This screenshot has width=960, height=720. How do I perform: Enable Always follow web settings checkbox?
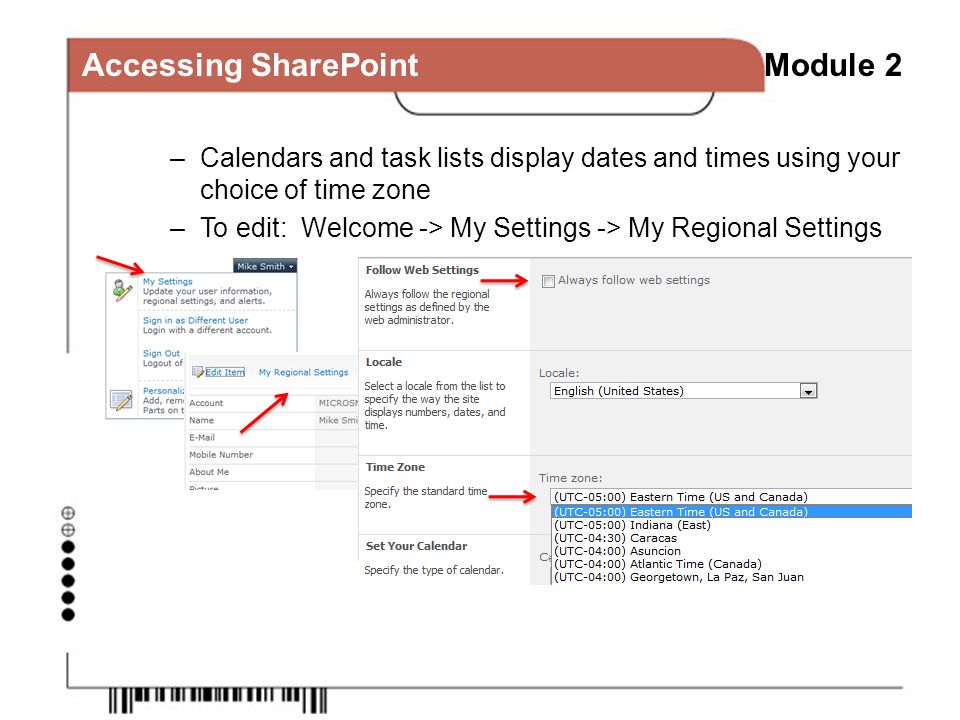pos(549,281)
